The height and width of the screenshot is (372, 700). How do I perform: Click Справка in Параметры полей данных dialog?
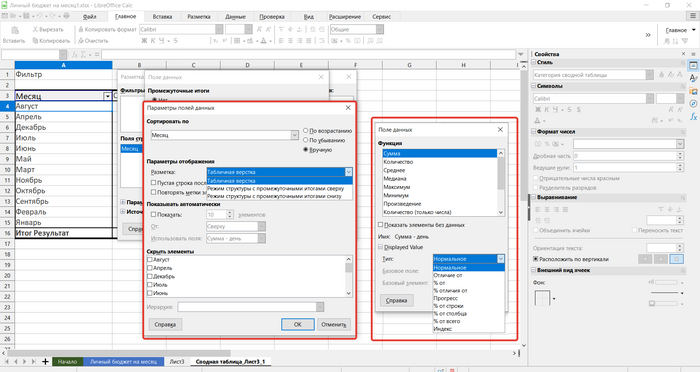[165, 325]
